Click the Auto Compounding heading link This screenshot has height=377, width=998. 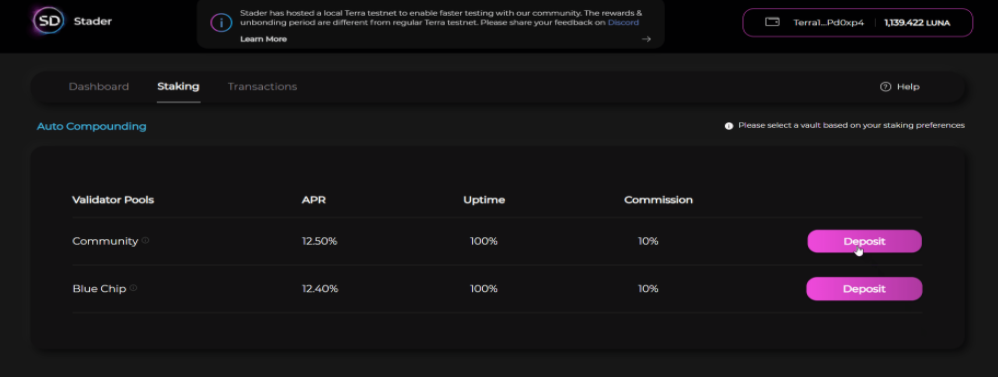pyautogui.click(x=92, y=126)
